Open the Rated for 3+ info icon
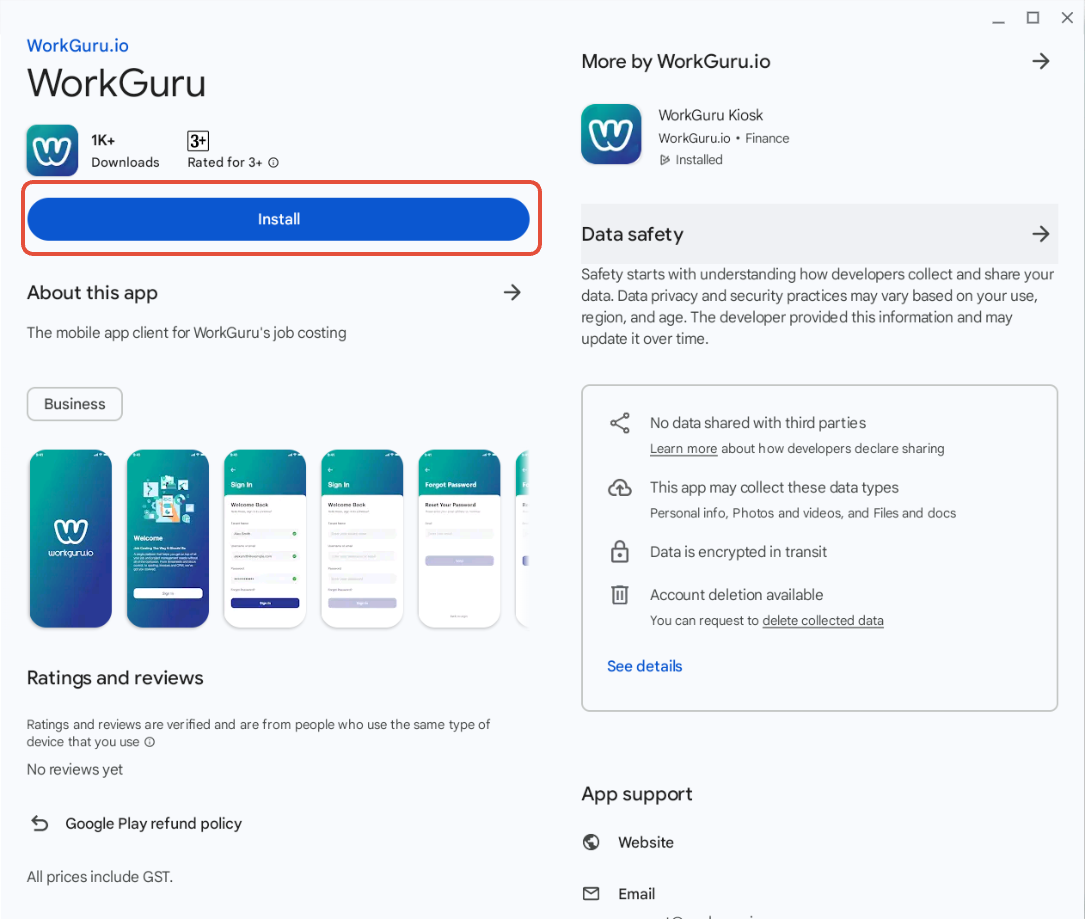Viewport: 1085px width, 919px height. click(273, 163)
